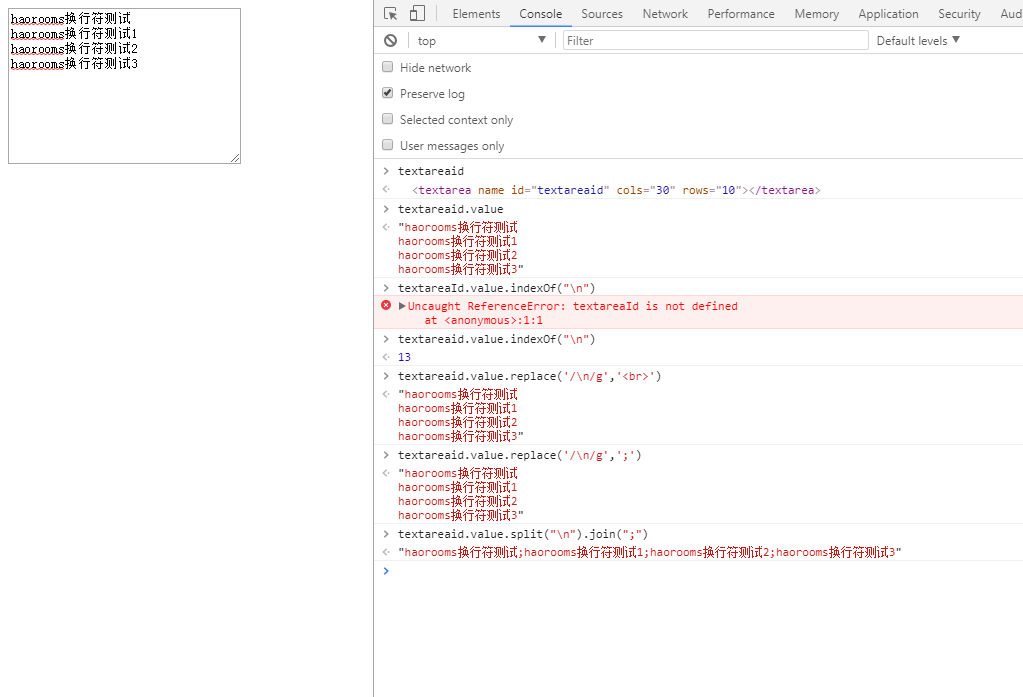Switch to the Application tab

(x=888, y=14)
